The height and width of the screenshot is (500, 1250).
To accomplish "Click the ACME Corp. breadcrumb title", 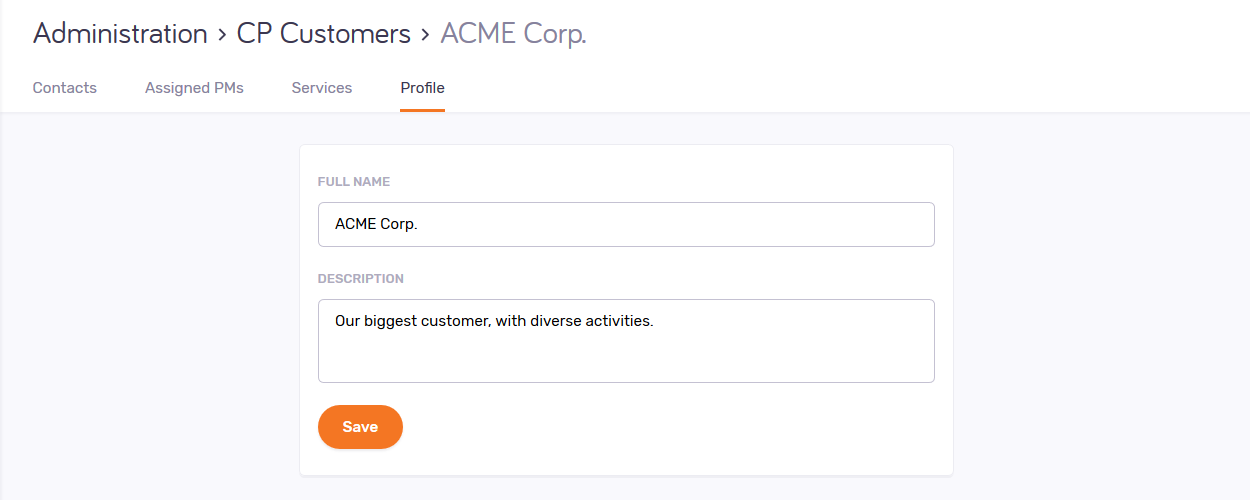I will click(x=513, y=34).
